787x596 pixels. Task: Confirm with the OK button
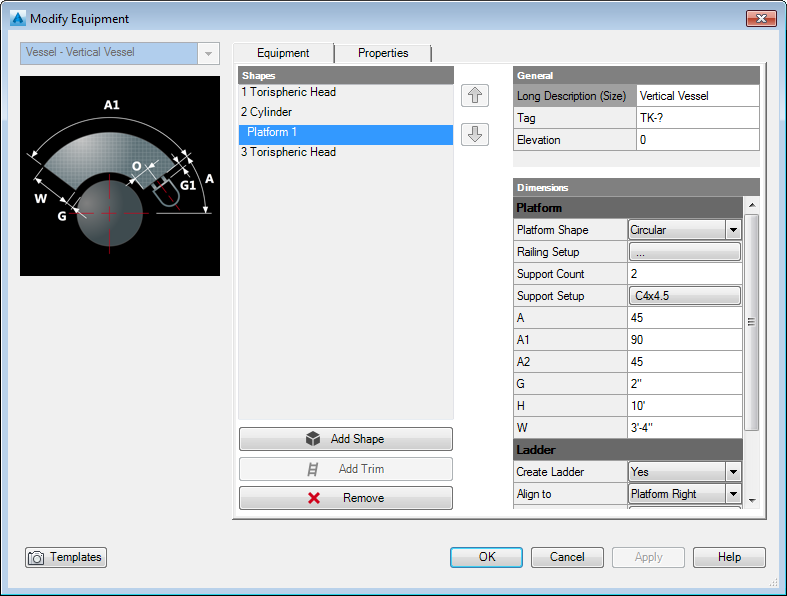click(x=486, y=557)
